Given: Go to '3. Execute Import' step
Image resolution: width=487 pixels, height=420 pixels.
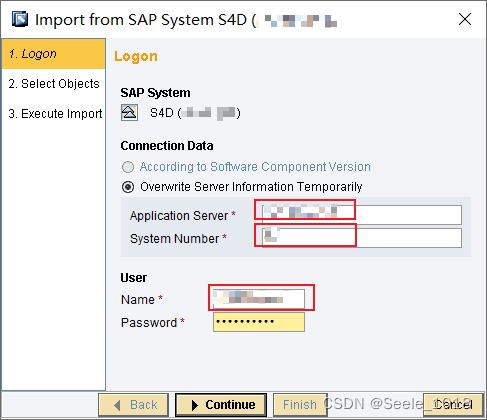Looking at the screenshot, I should (54, 114).
